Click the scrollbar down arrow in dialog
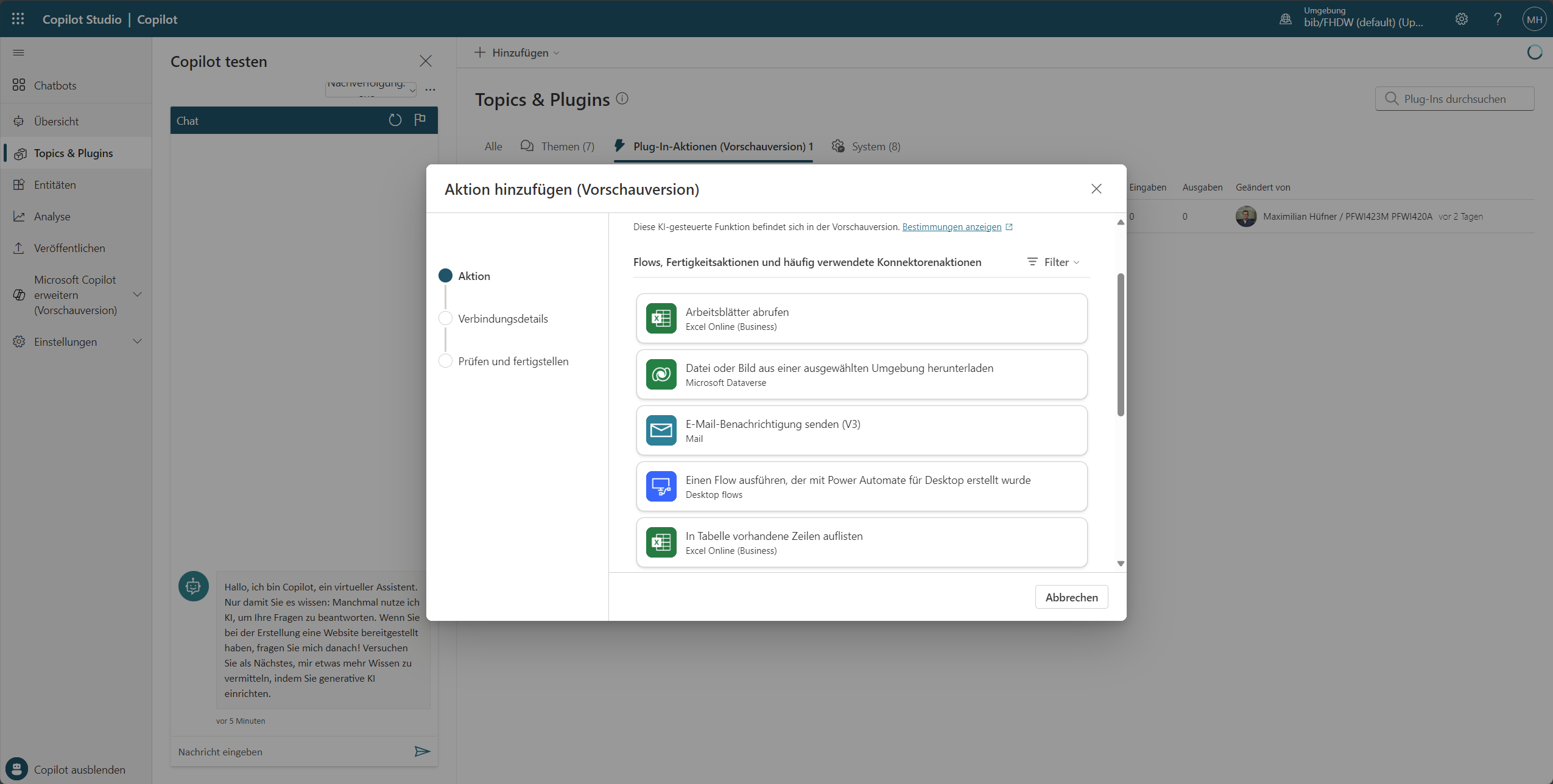 coord(1121,564)
